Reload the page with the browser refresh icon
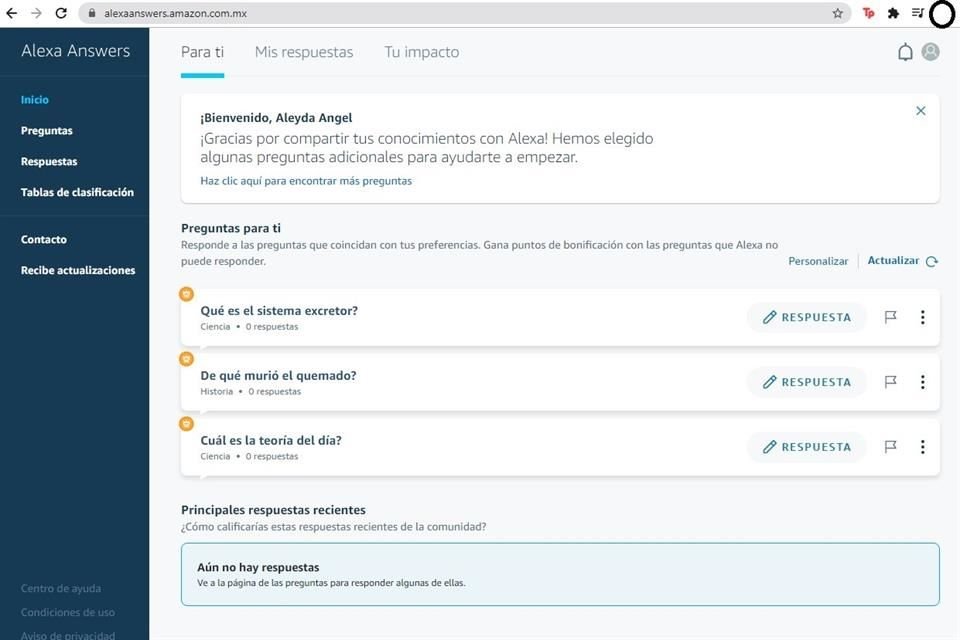960x640 pixels. (62, 15)
